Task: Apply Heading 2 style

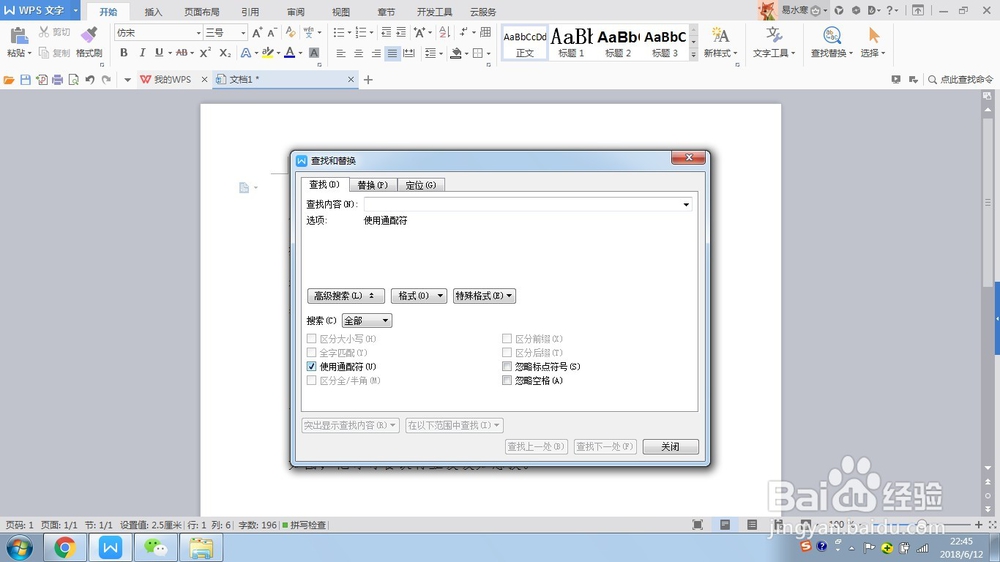Action: pos(618,42)
